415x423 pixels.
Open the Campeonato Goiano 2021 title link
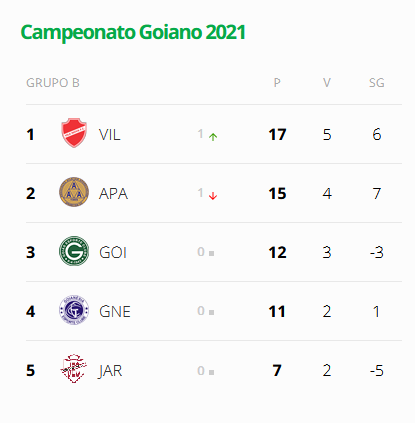(133, 33)
